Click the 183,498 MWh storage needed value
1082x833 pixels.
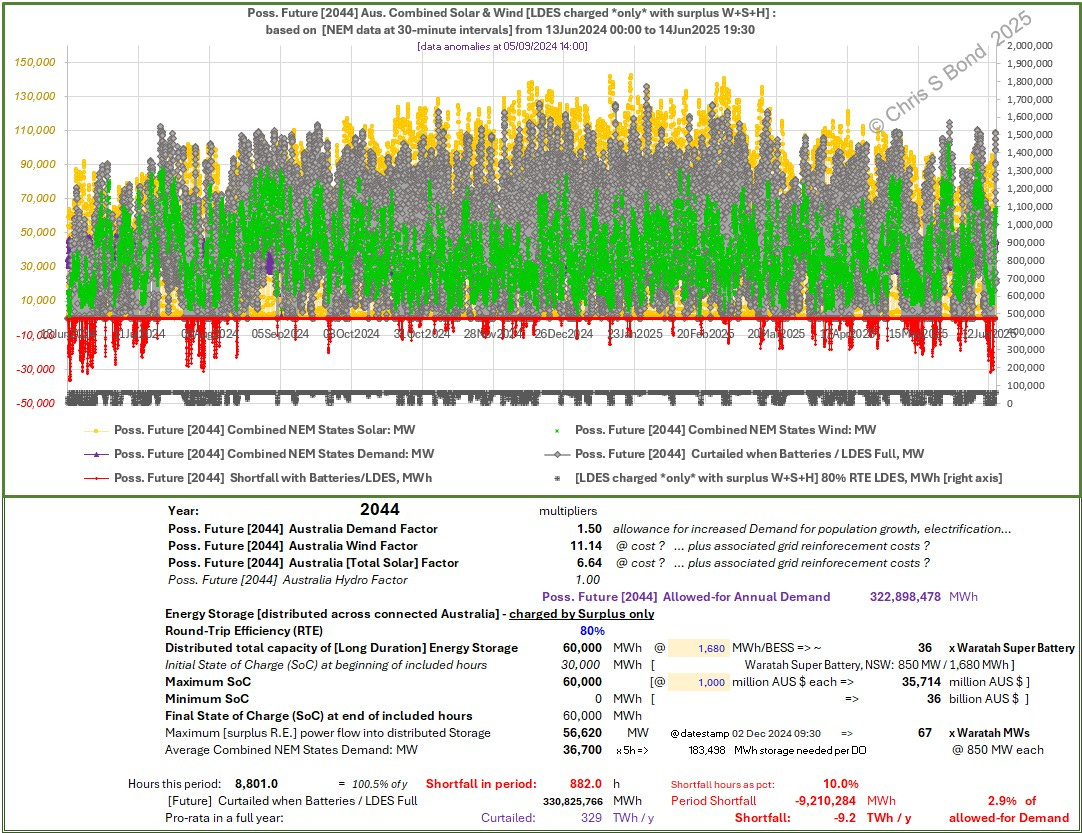point(707,750)
